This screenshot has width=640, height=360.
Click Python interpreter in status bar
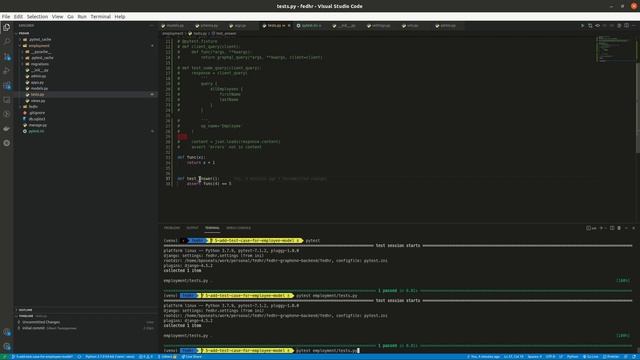[x=110, y=357]
